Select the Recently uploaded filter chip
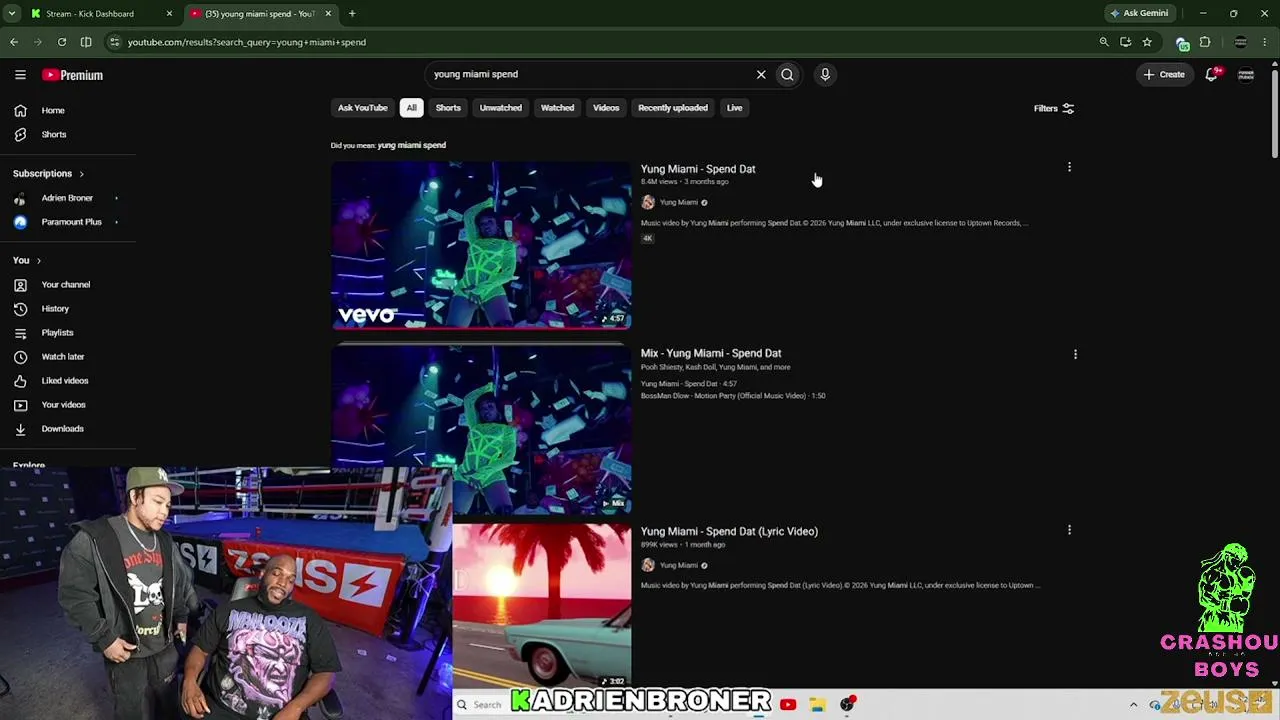1280x720 pixels. pos(673,108)
